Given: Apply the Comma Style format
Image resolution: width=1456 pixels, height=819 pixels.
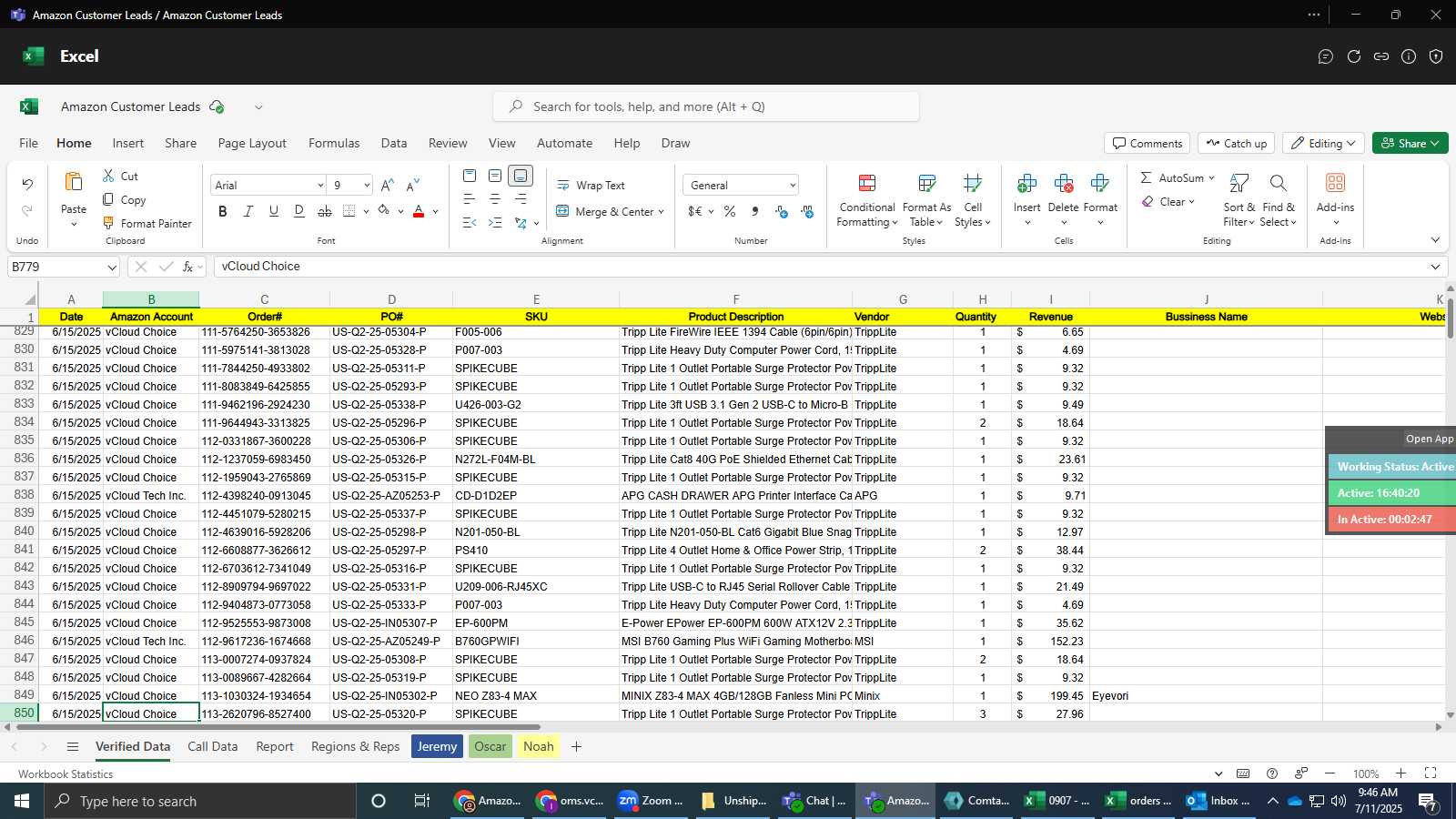Looking at the screenshot, I should (755, 211).
